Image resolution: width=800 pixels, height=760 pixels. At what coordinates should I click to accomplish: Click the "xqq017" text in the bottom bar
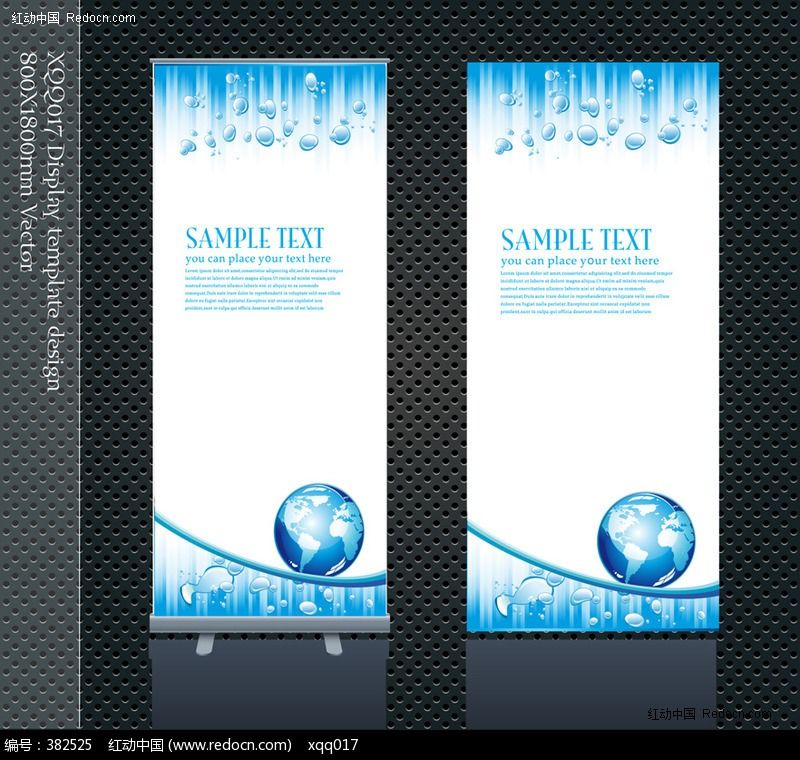[x=333, y=745]
